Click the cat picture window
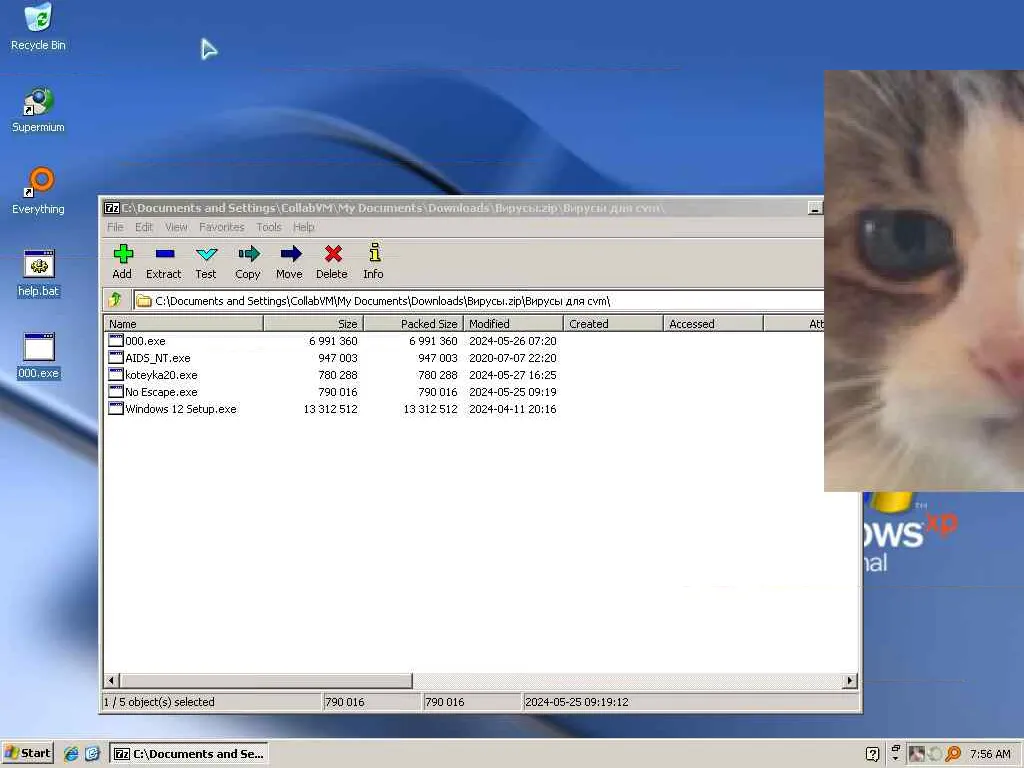 924,281
